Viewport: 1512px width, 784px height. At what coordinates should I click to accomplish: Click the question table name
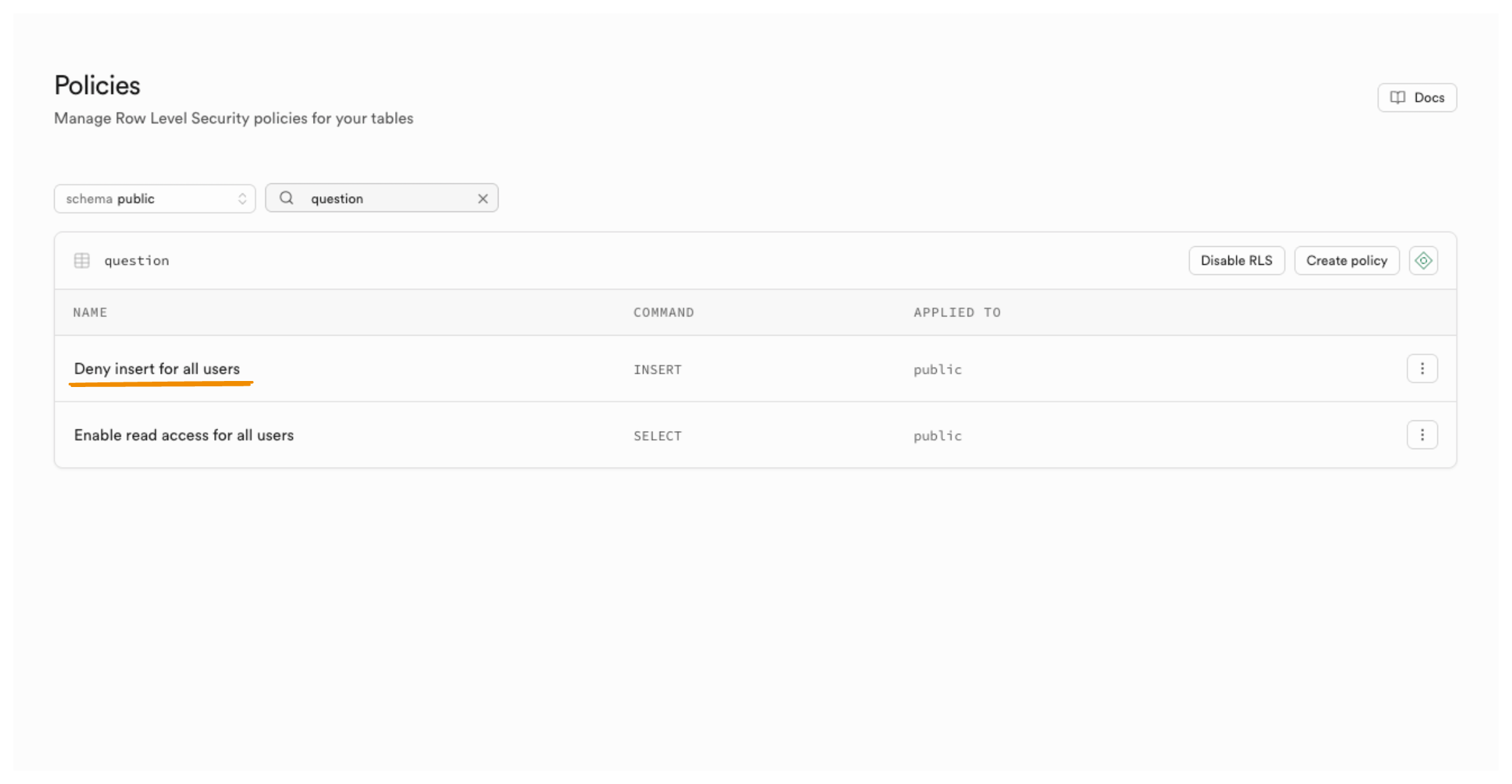137,261
